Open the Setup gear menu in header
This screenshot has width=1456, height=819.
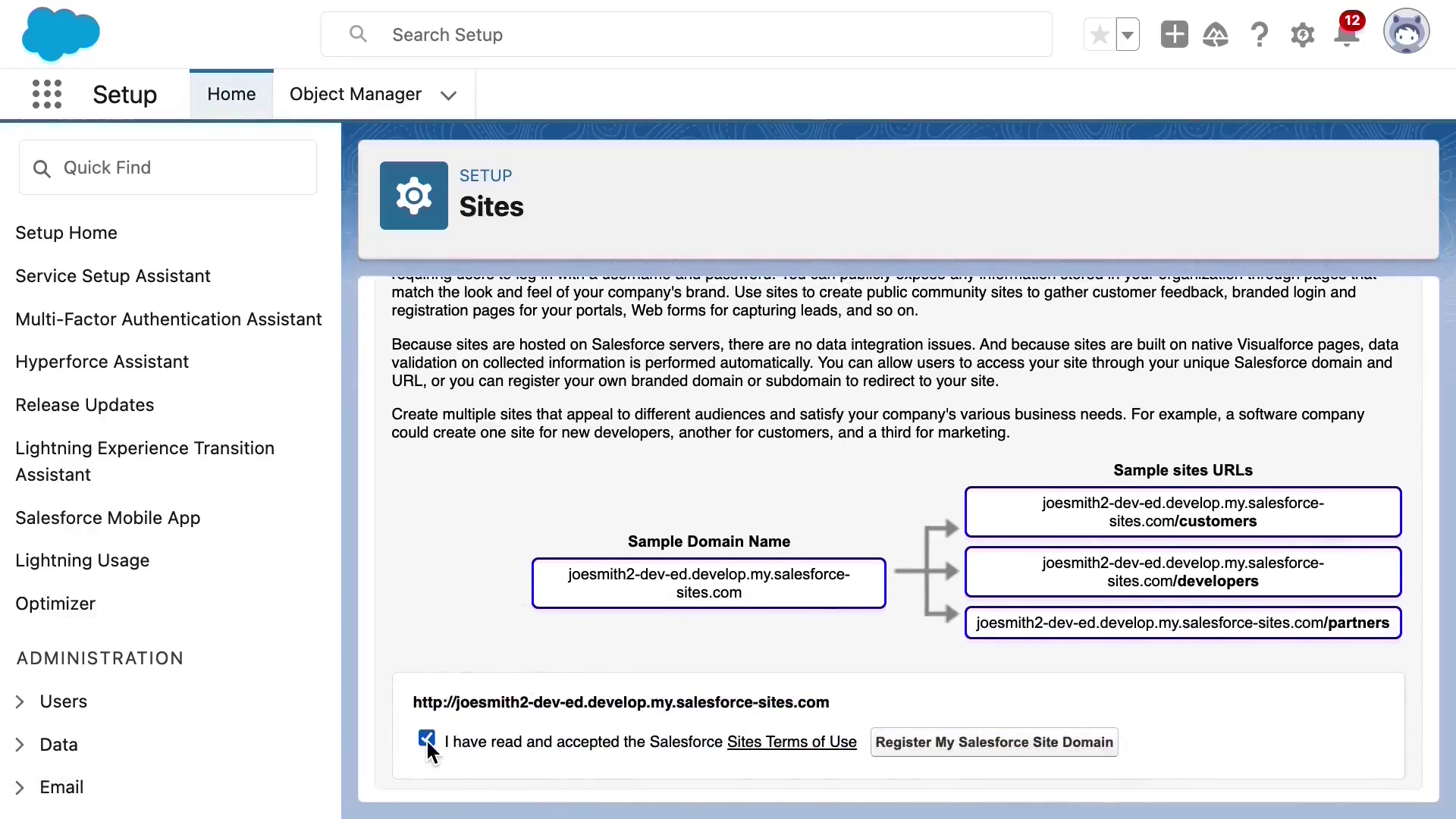(x=1303, y=35)
